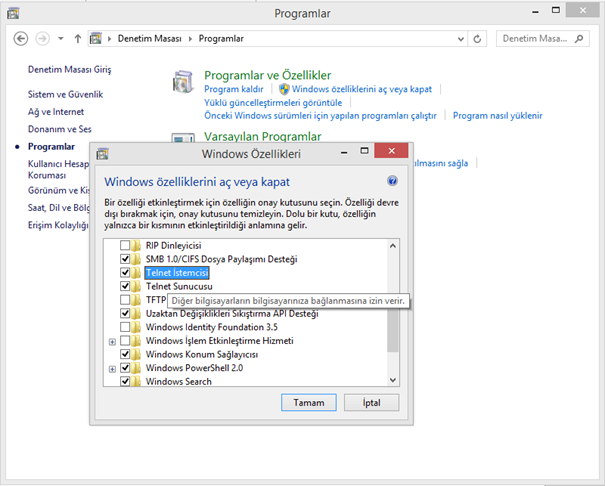
Task: Open the address bar history dropdown
Action: (x=460, y=39)
